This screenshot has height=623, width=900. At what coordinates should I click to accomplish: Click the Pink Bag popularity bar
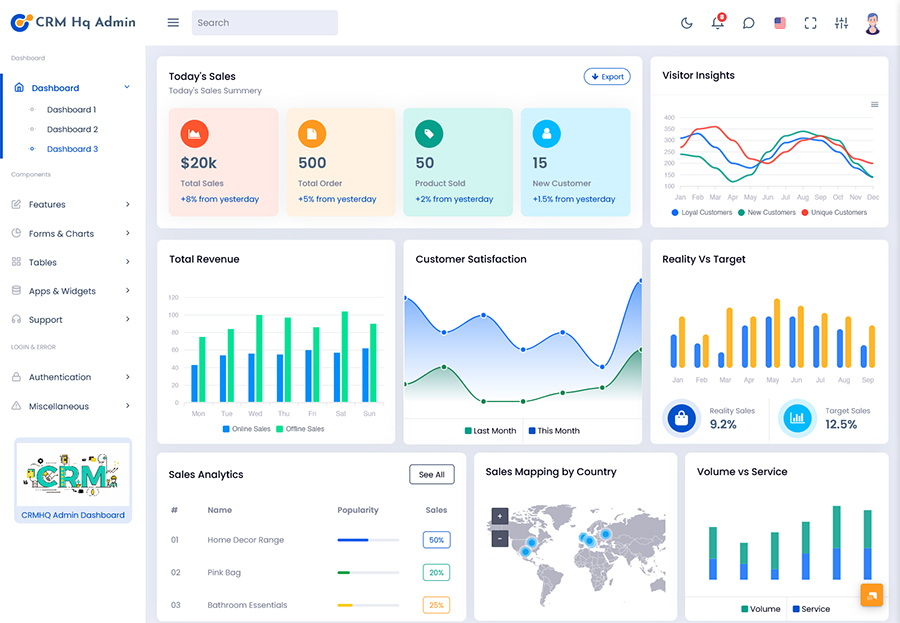point(368,572)
